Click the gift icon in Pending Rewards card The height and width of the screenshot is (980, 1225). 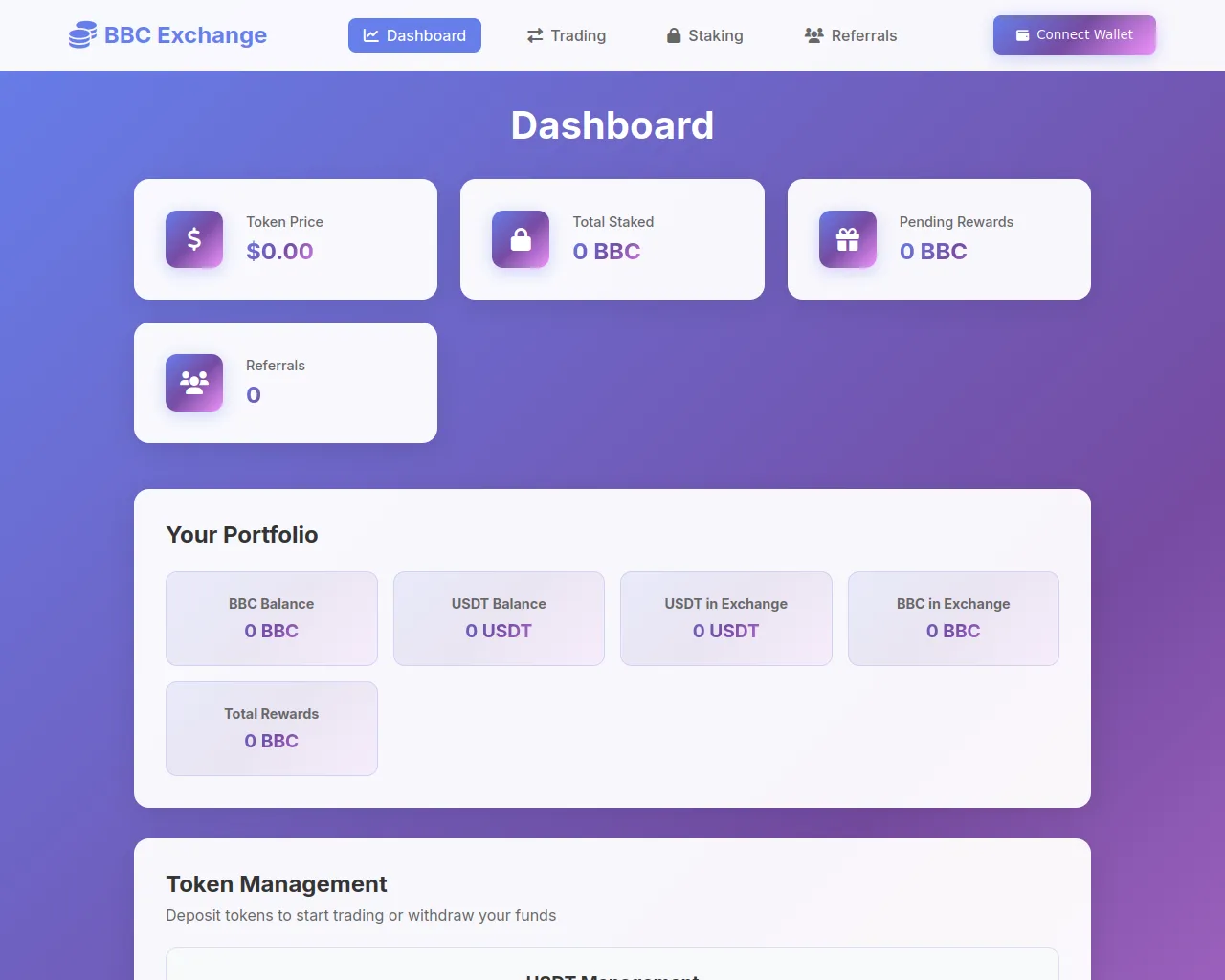[x=848, y=239]
